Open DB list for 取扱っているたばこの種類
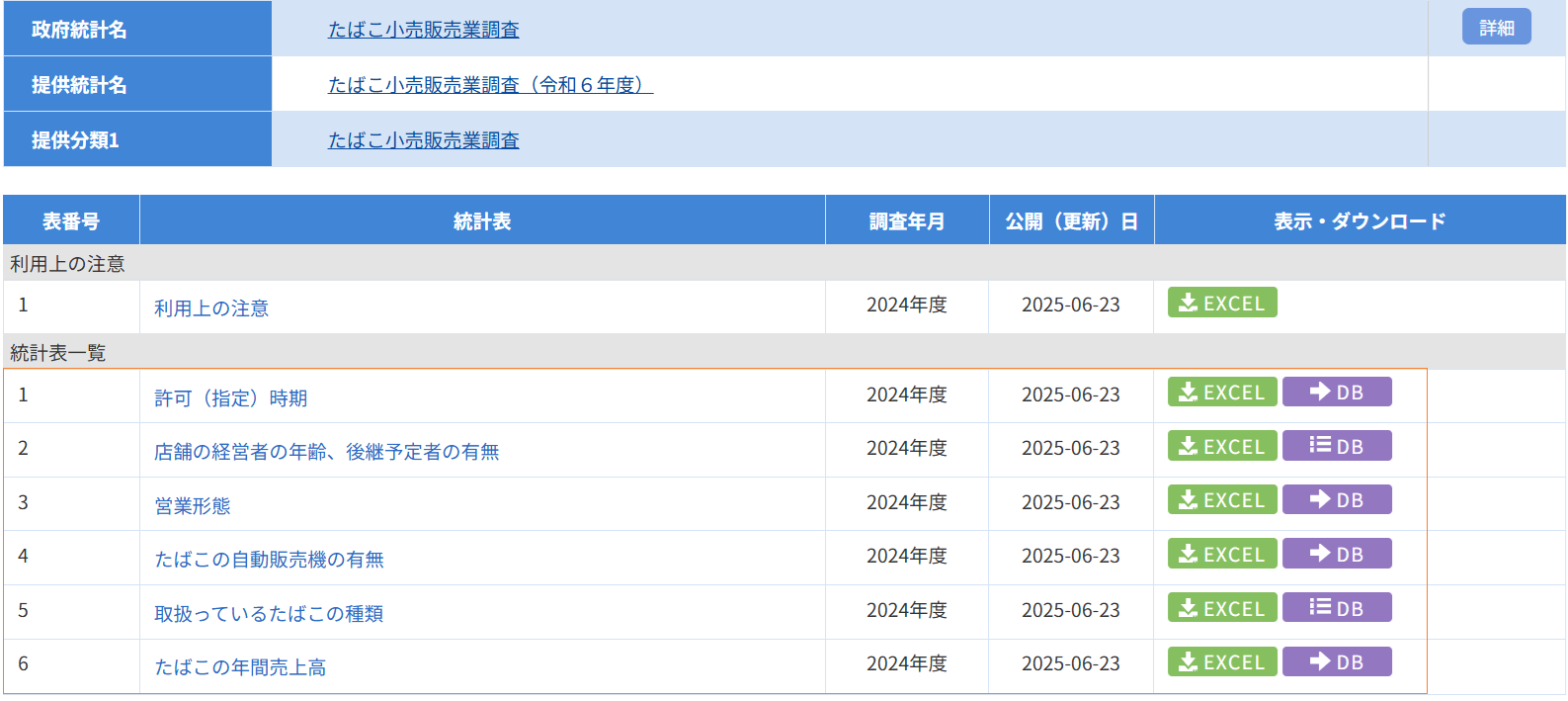1568x701 pixels. 1336,608
